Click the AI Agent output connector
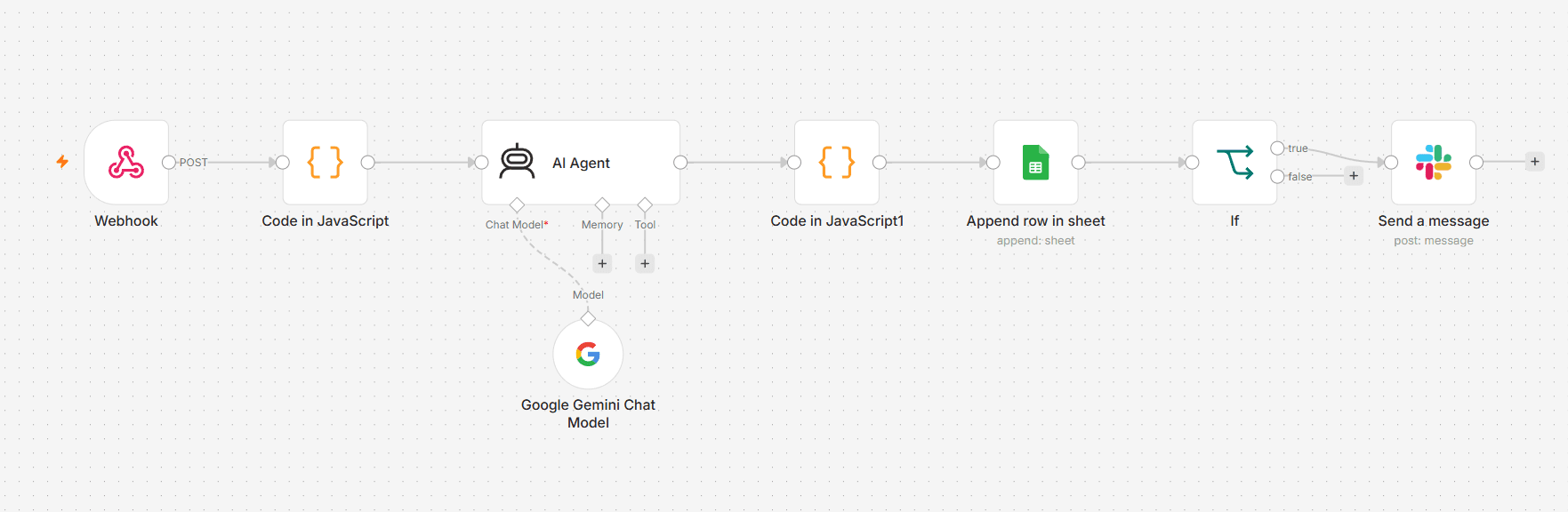 tap(680, 163)
